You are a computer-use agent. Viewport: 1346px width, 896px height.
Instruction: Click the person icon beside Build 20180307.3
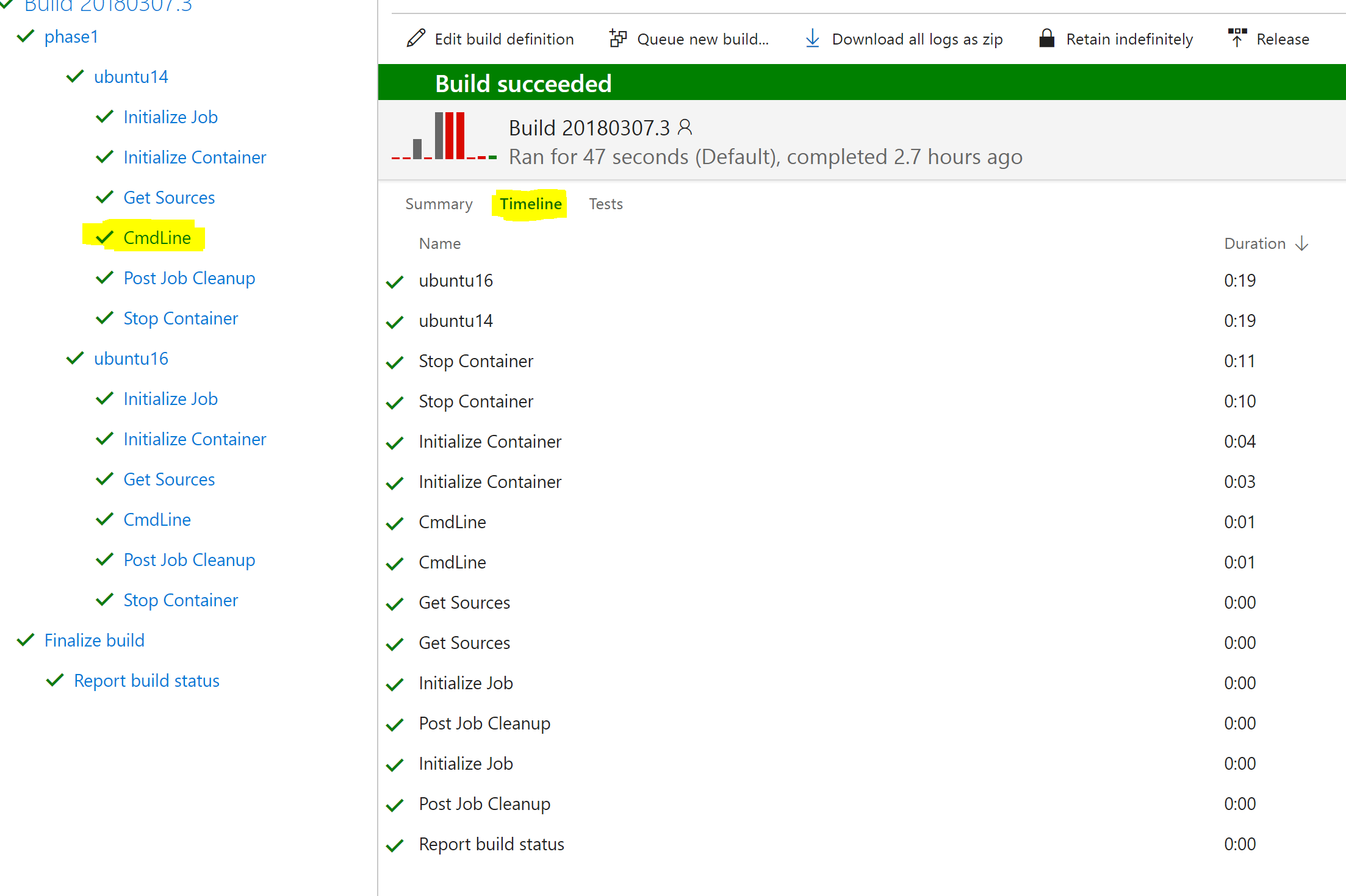(685, 127)
